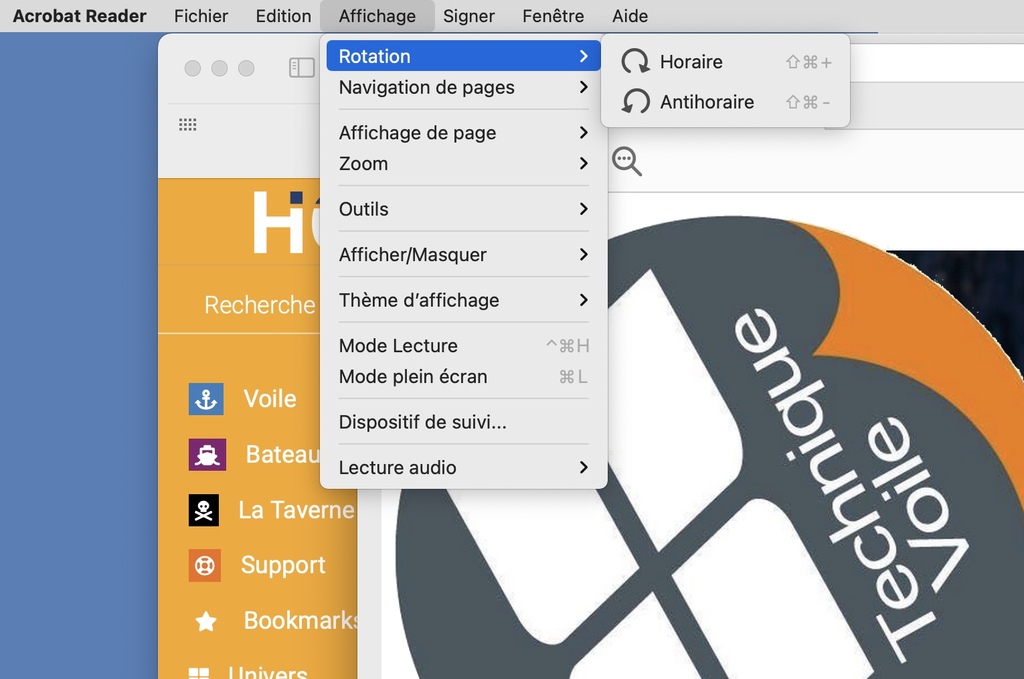Click the star icon beside Bookmarks
Screen dimensions: 1024x679
(x=206, y=621)
